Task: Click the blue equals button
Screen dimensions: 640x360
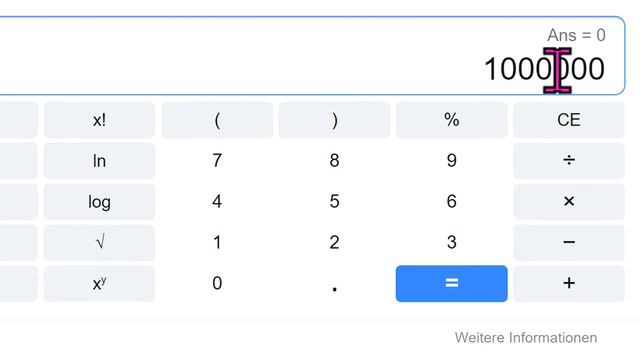Action: 451,284
